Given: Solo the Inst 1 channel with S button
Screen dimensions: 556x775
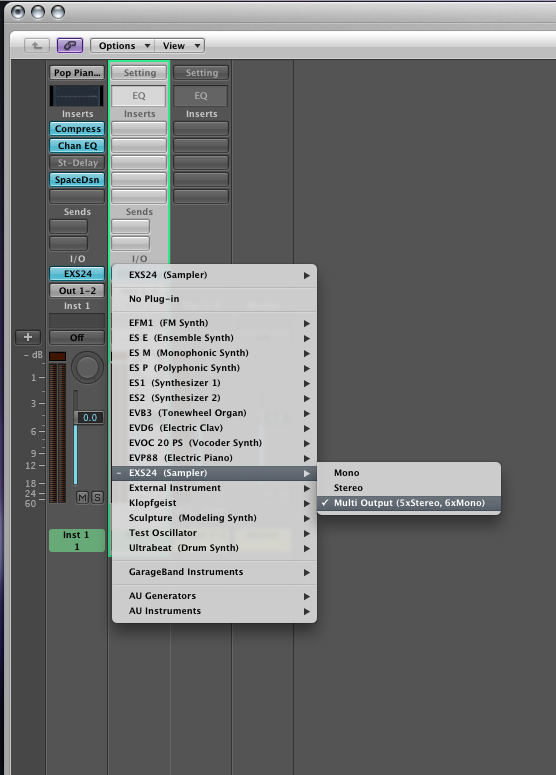Looking at the screenshot, I should [x=98, y=497].
